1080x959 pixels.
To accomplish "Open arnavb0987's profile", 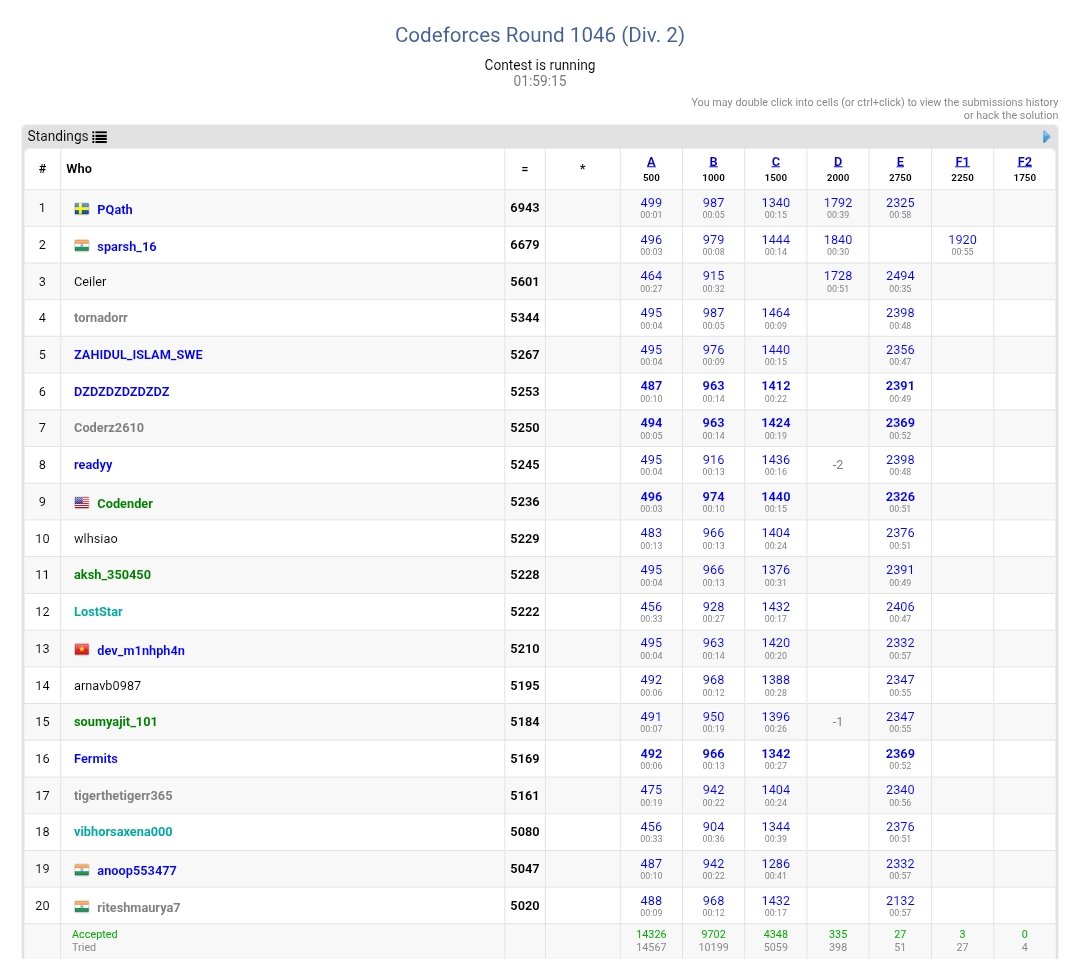I will tap(107, 686).
